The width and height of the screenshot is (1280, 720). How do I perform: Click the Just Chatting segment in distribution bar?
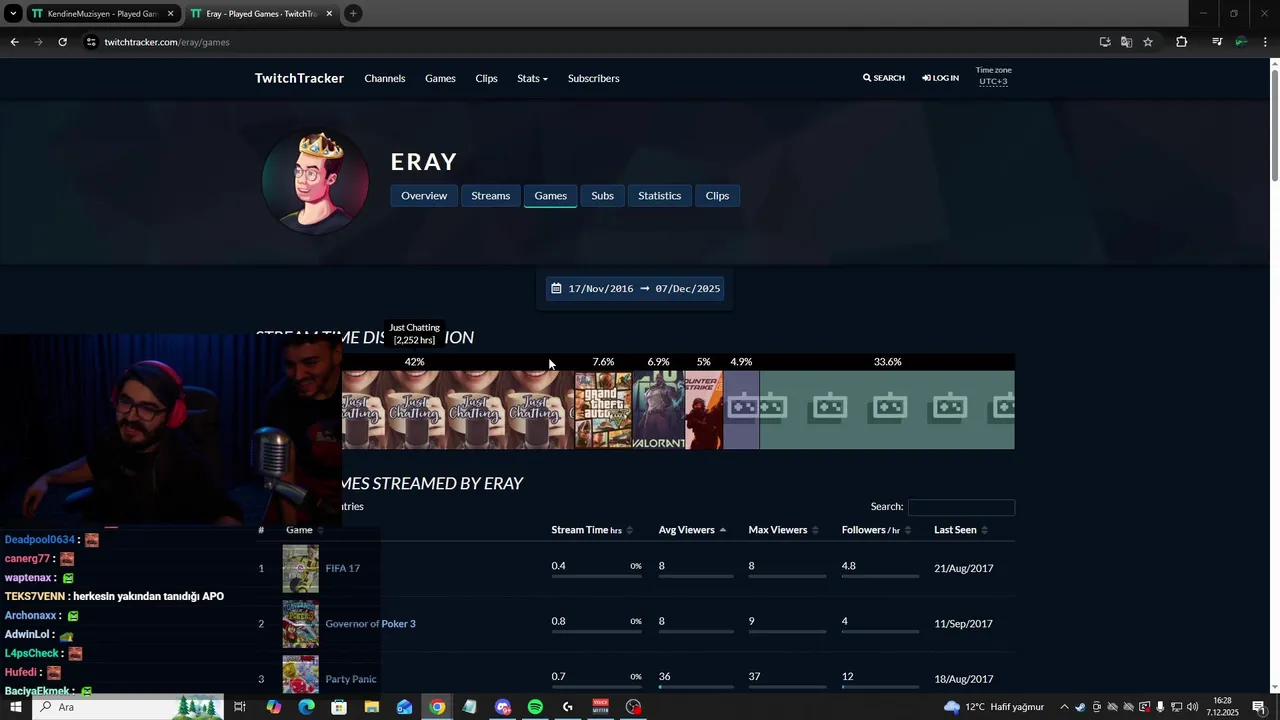tap(458, 410)
